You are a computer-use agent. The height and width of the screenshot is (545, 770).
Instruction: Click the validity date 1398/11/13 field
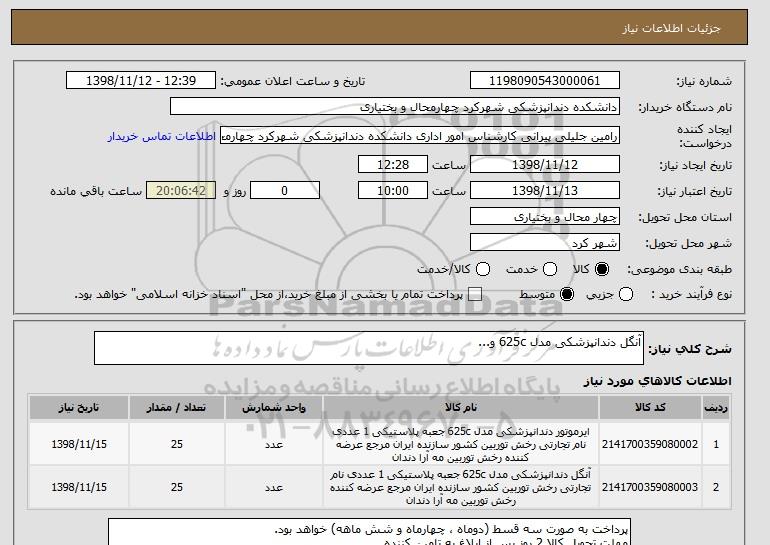pos(545,191)
